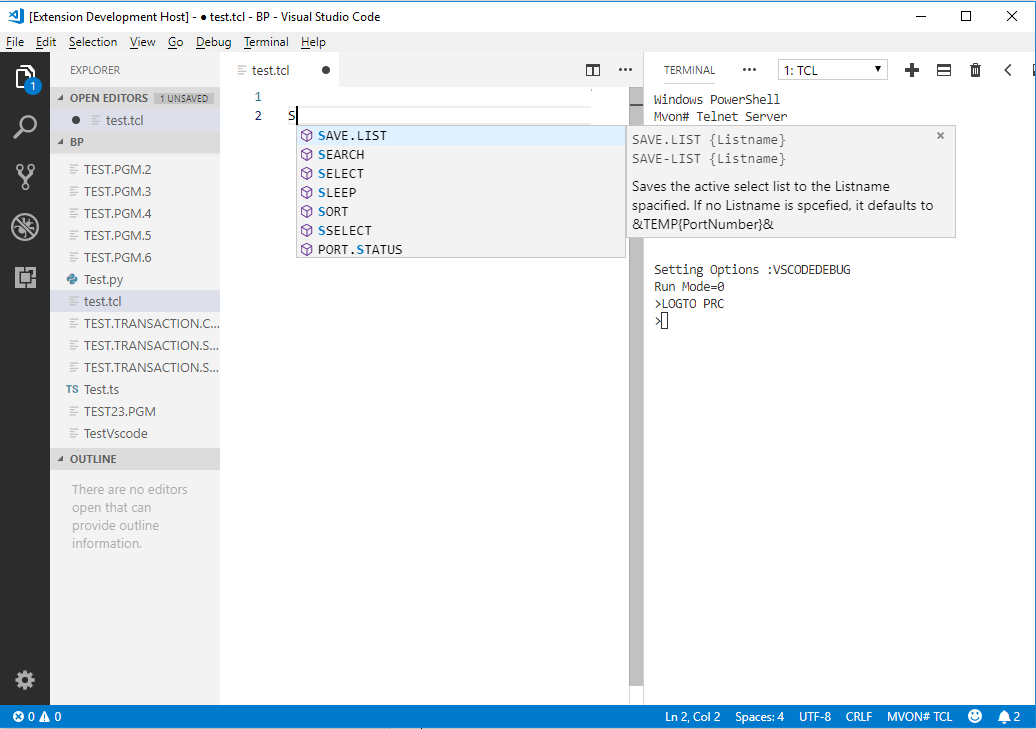Kill terminal with trash icon
This screenshot has width=1036, height=729.
tap(975, 70)
